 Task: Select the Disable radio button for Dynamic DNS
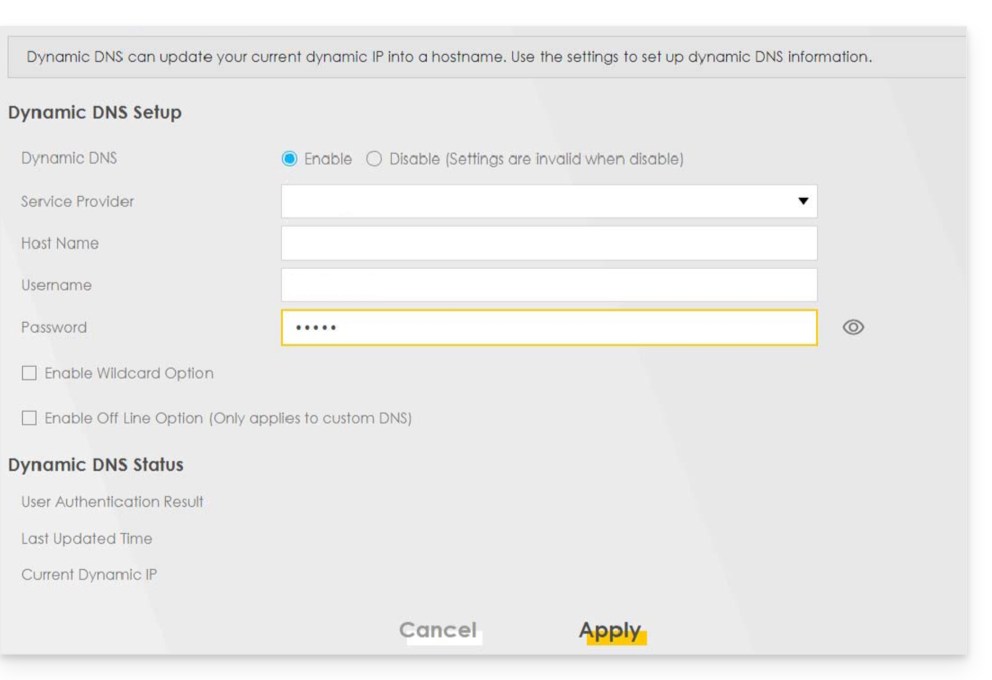374,159
